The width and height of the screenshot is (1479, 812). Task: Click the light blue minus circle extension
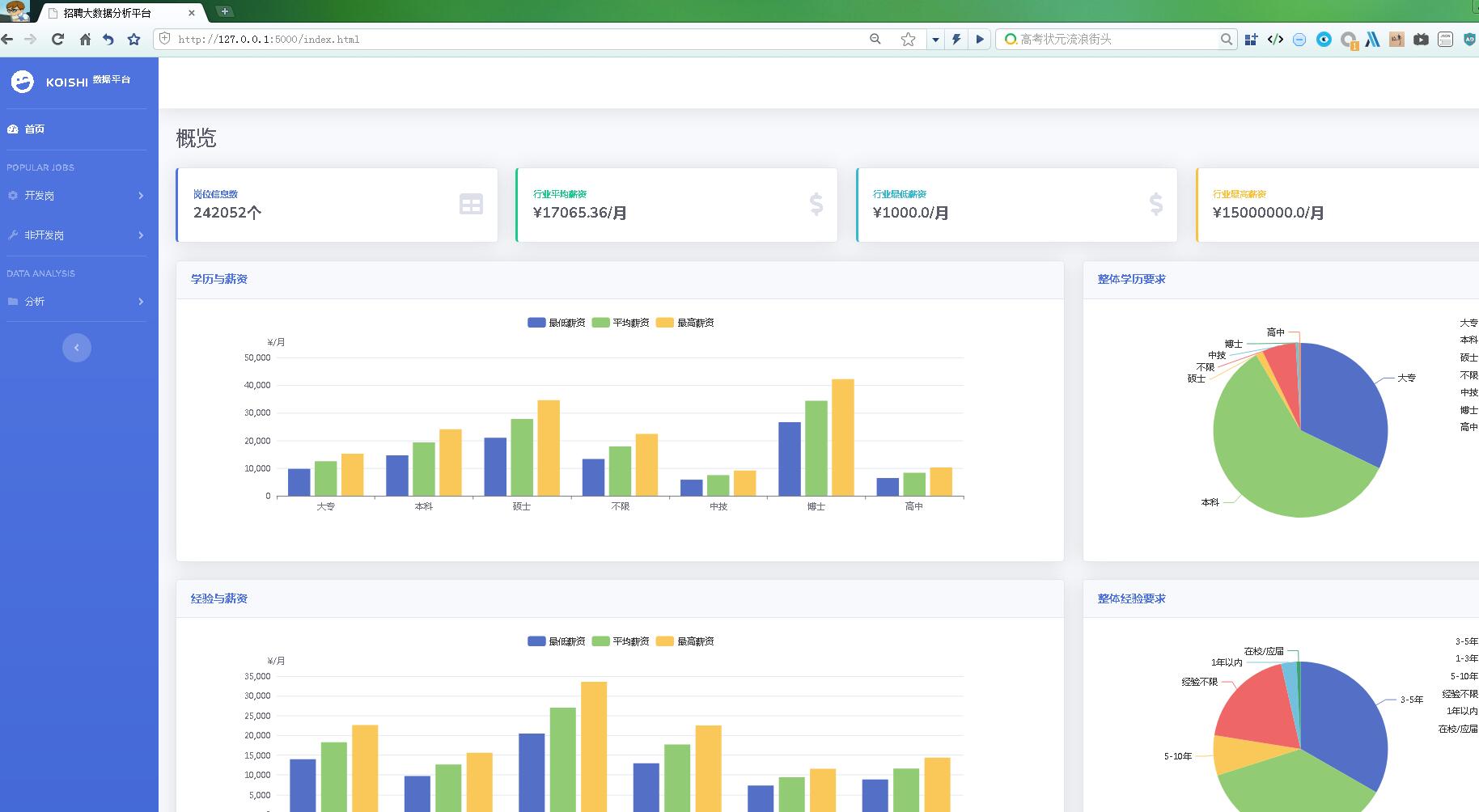point(1299,40)
